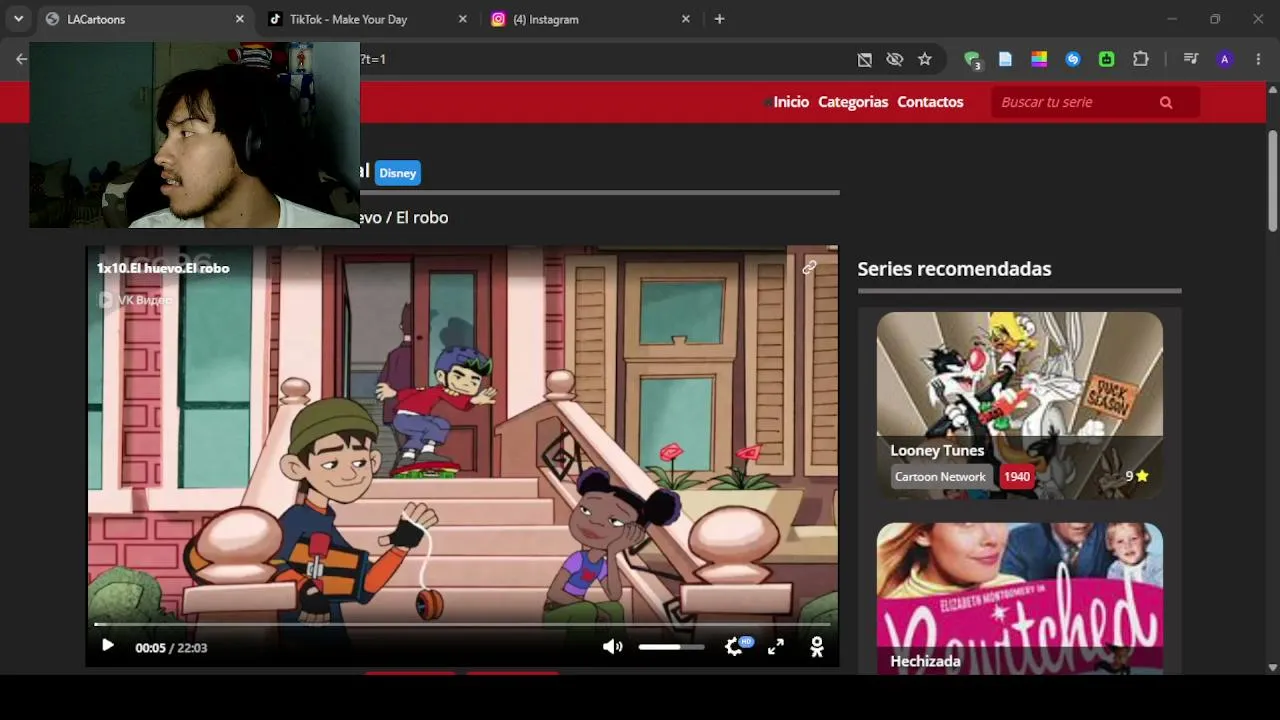Mute the video player volume

(x=612, y=647)
